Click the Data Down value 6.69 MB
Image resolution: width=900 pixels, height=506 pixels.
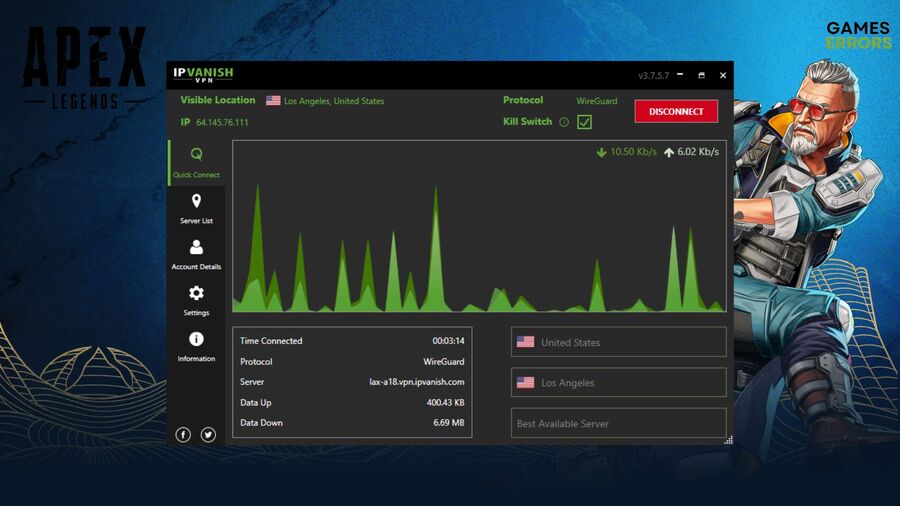click(x=449, y=423)
